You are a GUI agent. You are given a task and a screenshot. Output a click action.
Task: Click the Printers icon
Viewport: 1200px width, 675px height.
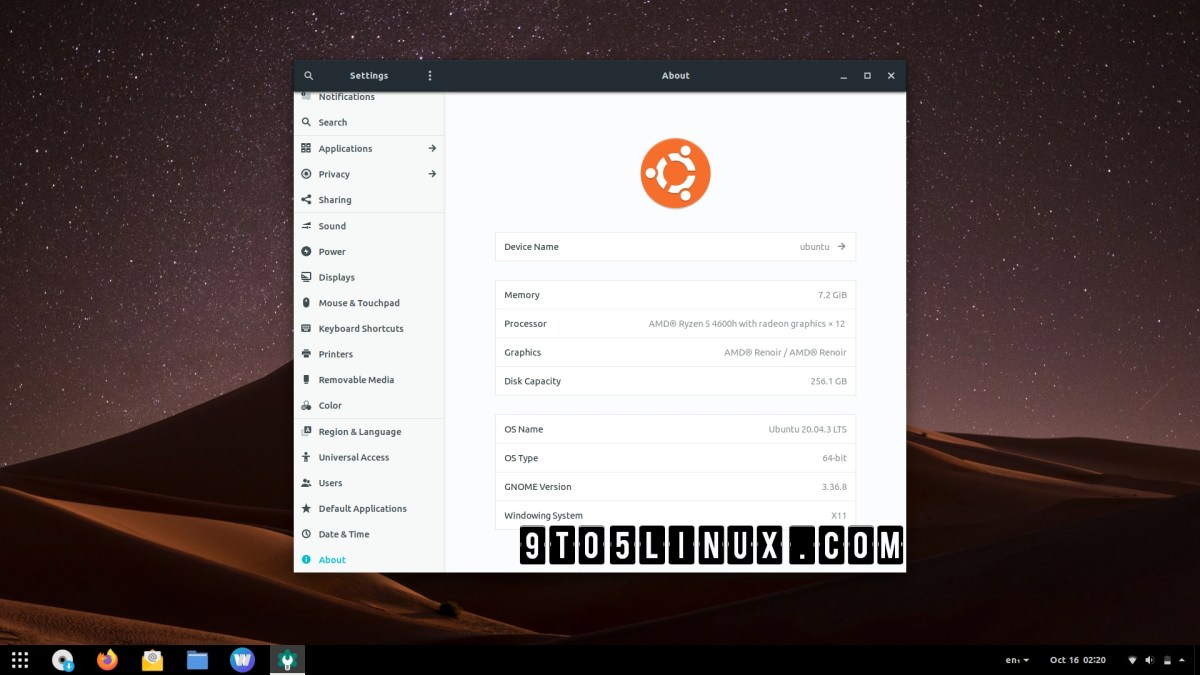pos(306,354)
